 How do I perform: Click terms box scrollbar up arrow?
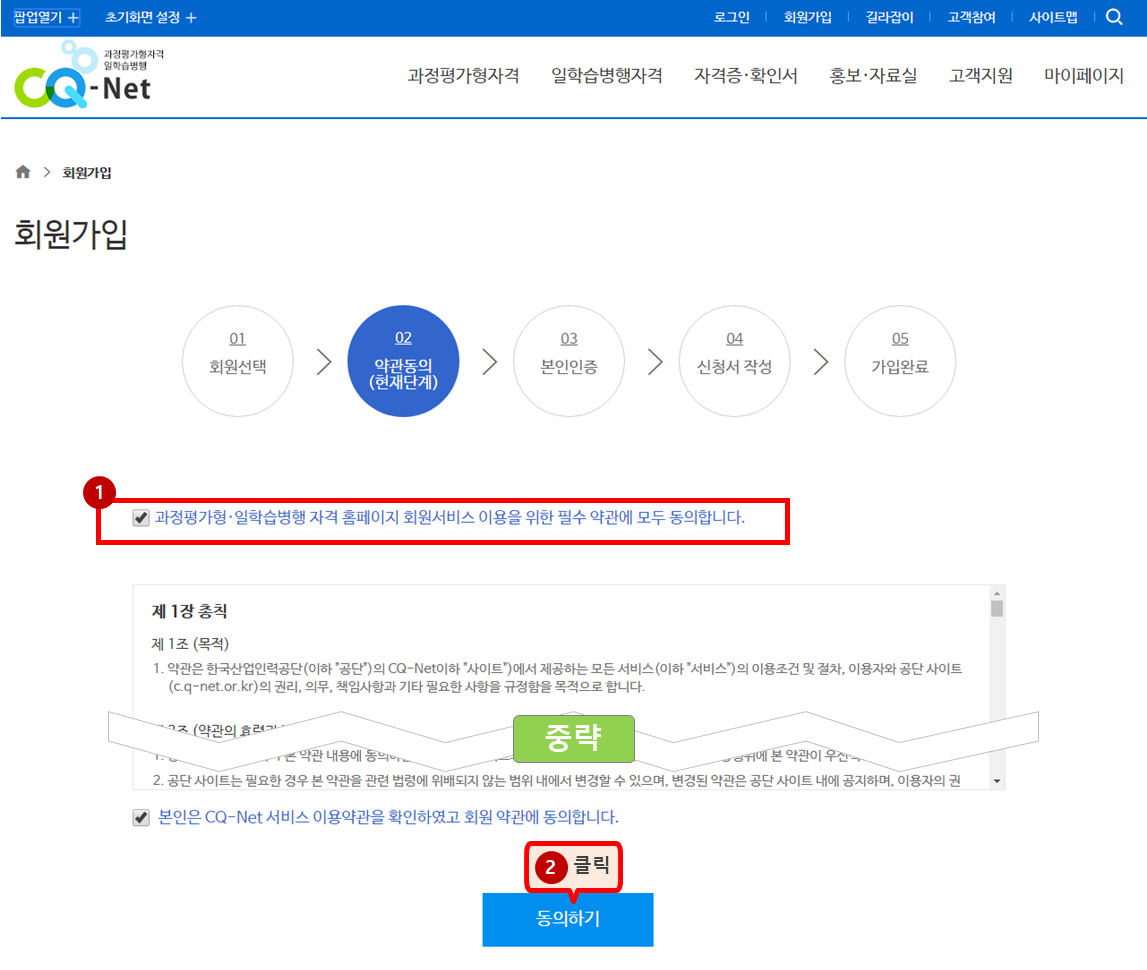(996, 593)
